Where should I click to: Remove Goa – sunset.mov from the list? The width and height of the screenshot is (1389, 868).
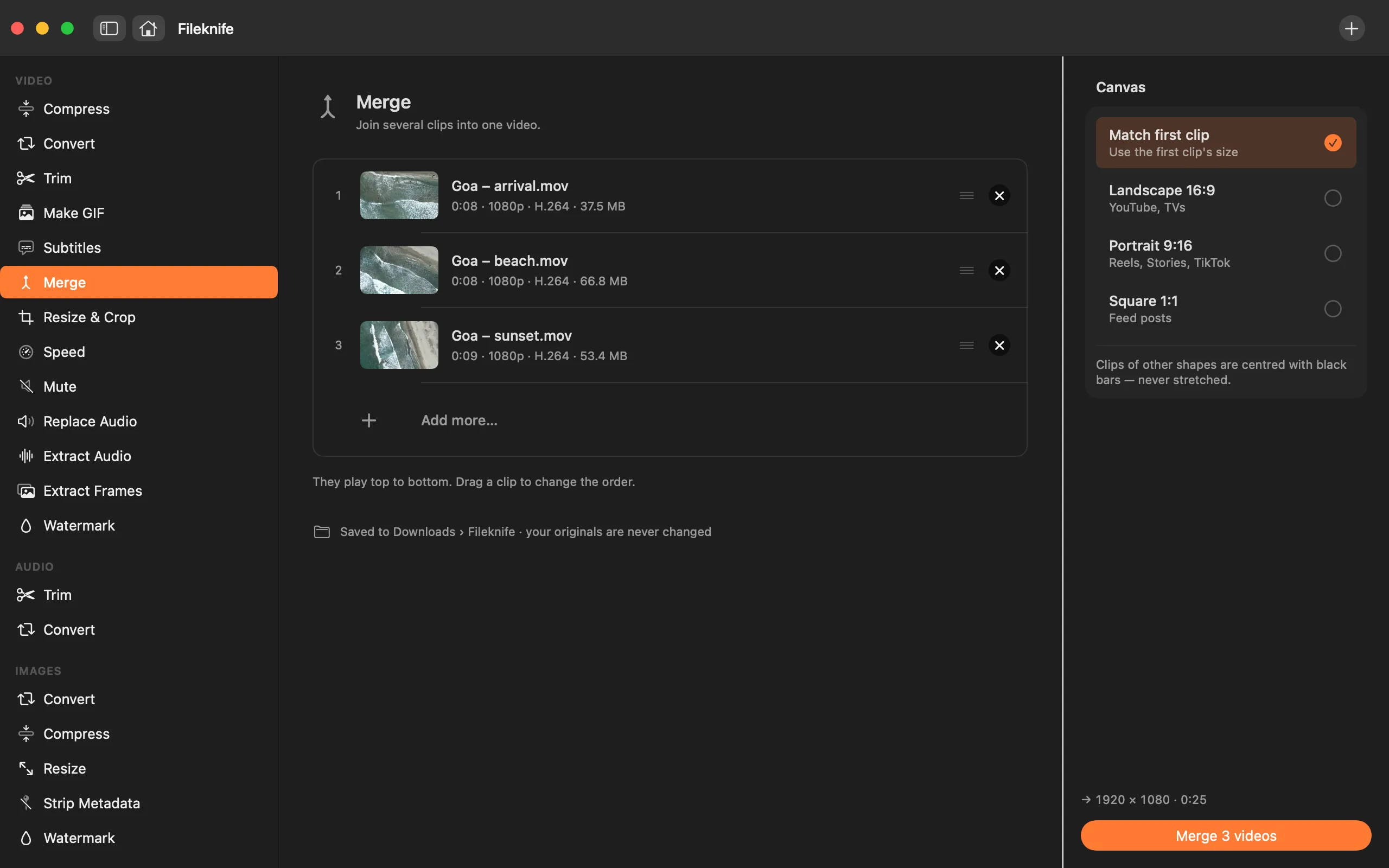pyautogui.click(x=999, y=345)
